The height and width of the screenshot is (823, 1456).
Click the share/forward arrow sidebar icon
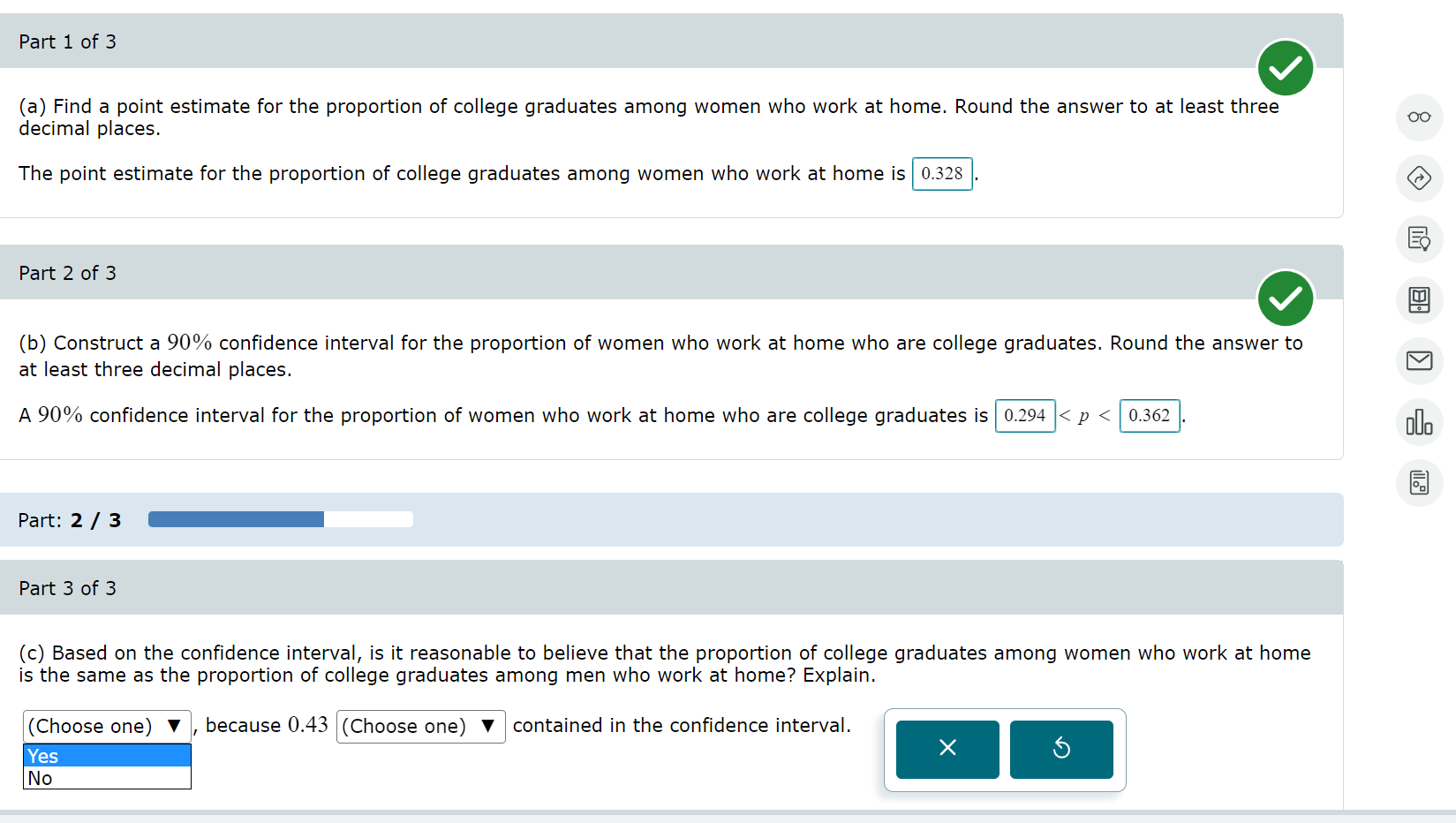click(1419, 178)
